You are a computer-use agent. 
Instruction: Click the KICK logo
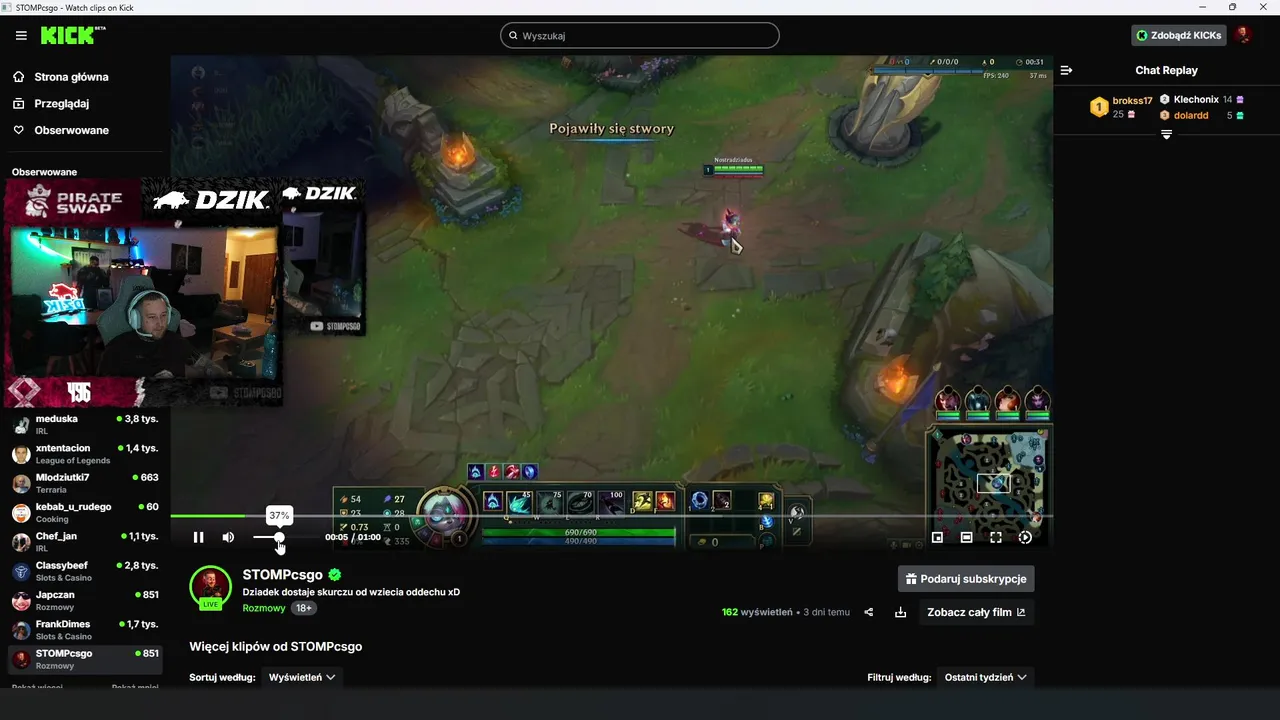[x=73, y=35]
